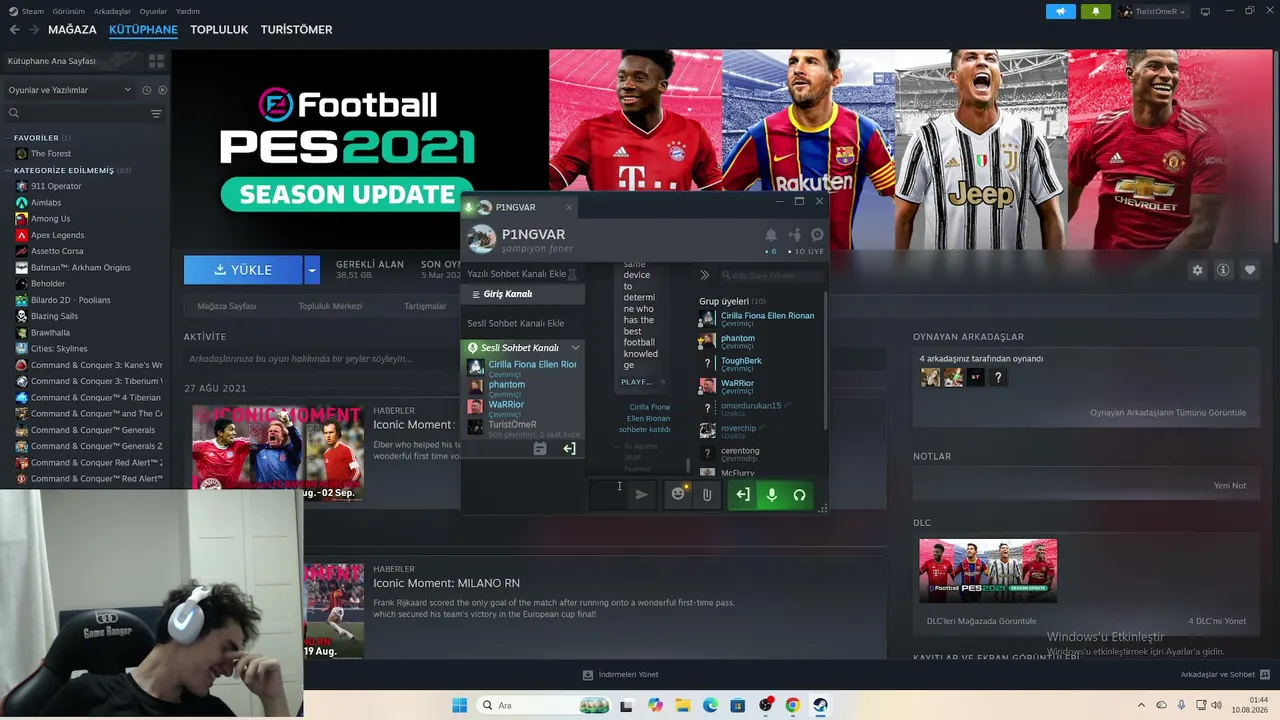Viewport: 1280px width, 720px height.
Task: Open the Windows Start menu
Action: pyautogui.click(x=460, y=705)
